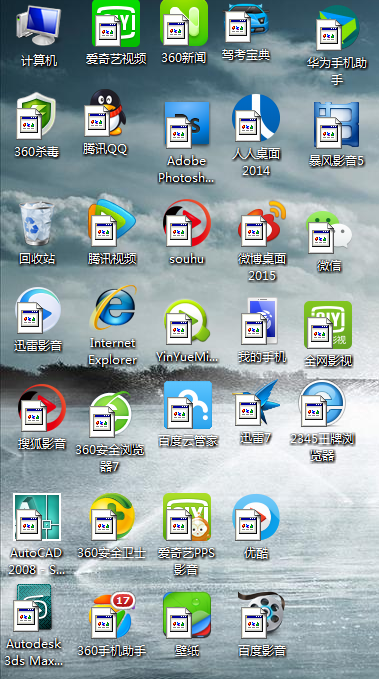Select the AutoCAD 2008 shortcut
This screenshot has width=379, height=679.
37,517
